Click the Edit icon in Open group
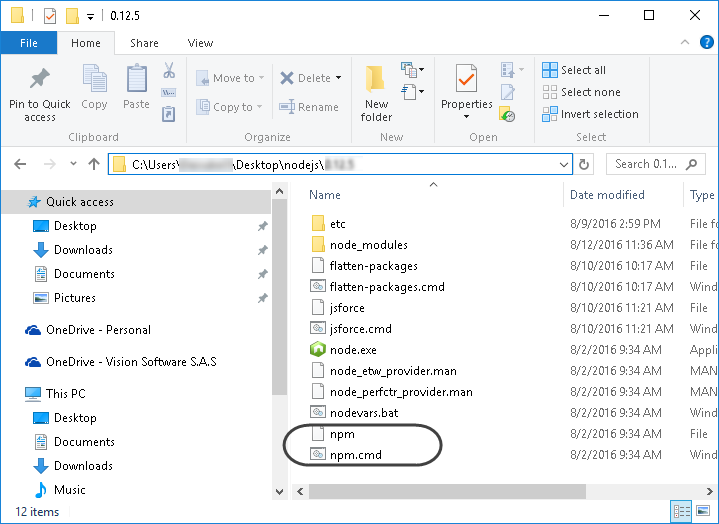719x524 pixels. click(508, 92)
